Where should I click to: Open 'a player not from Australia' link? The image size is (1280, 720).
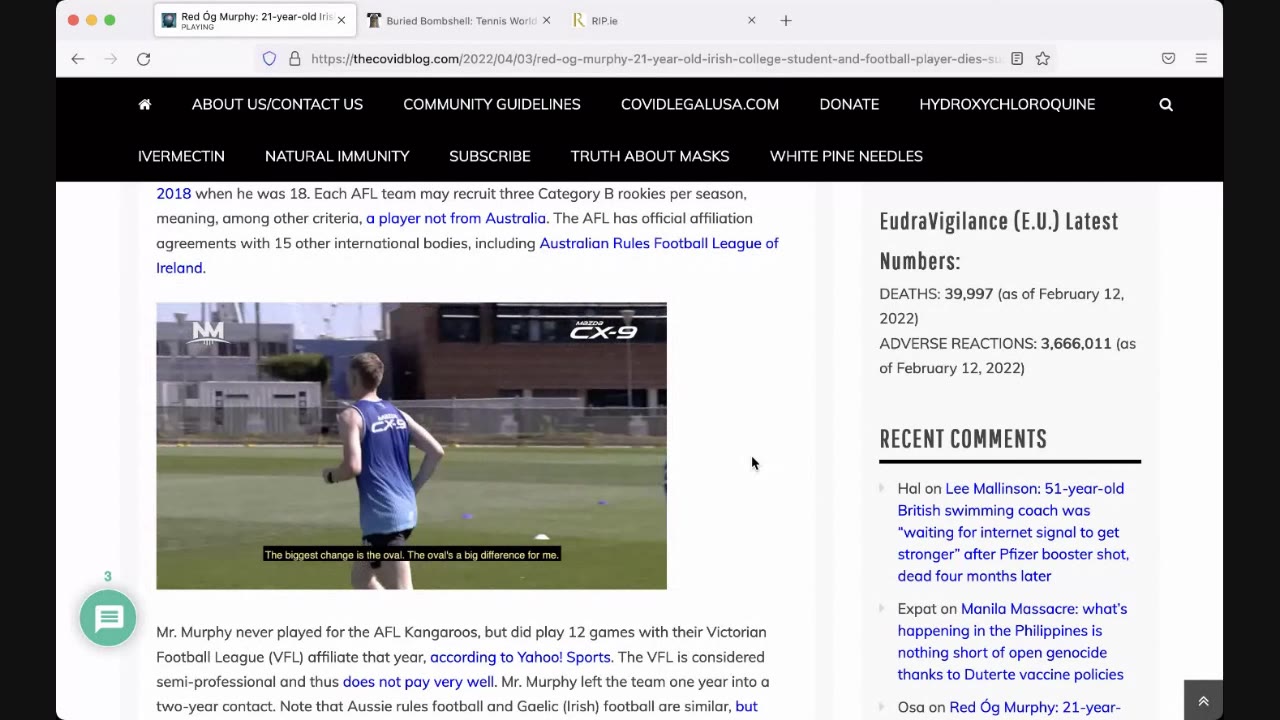click(456, 218)
